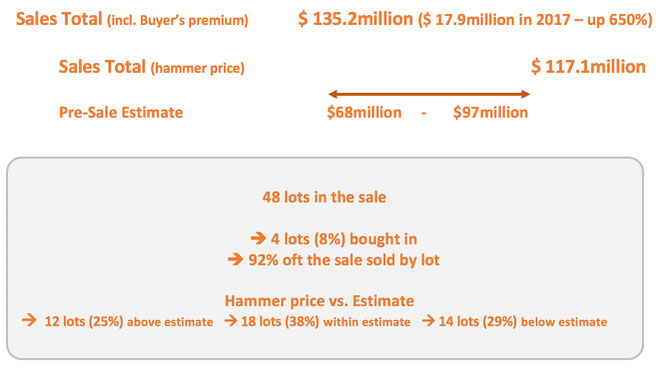Click the Sales Total incl. Buyer's premium label
The width and height of the screenshot is (661, 378).
pos(132,19)
